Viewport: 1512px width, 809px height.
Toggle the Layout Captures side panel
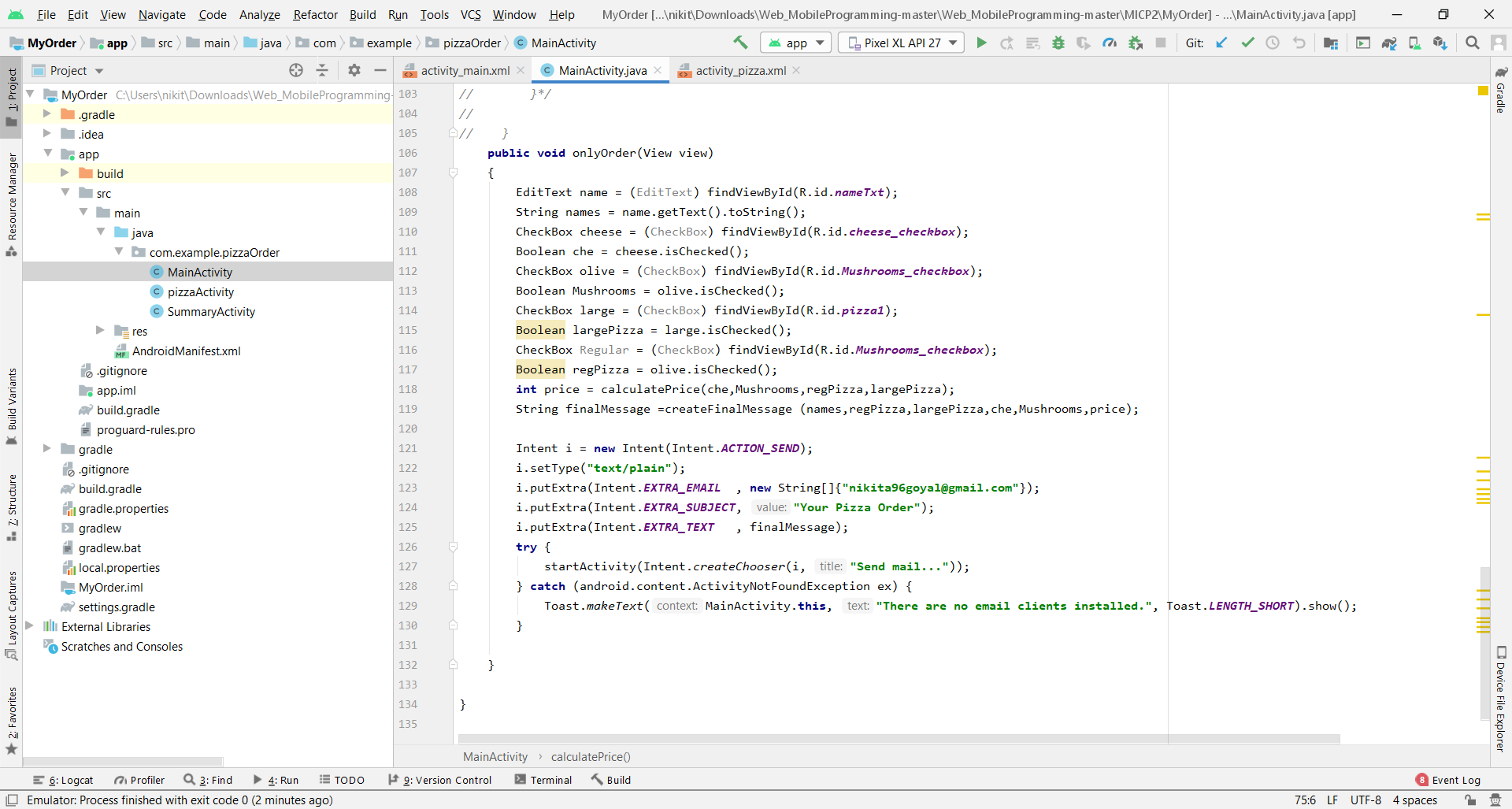pyautogui.click(x=12, y=614)
